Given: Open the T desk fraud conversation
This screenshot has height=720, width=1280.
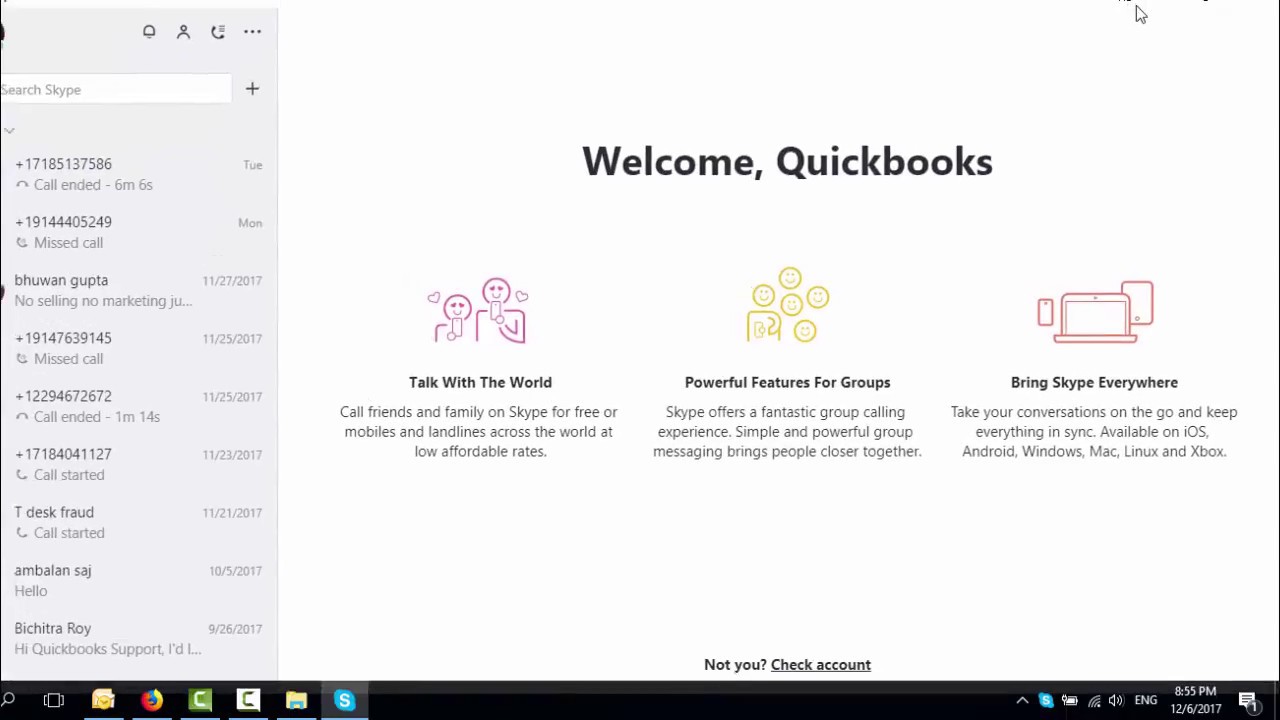Looking at the screenshot, I should pyautogui.click(x=139, y=522).
